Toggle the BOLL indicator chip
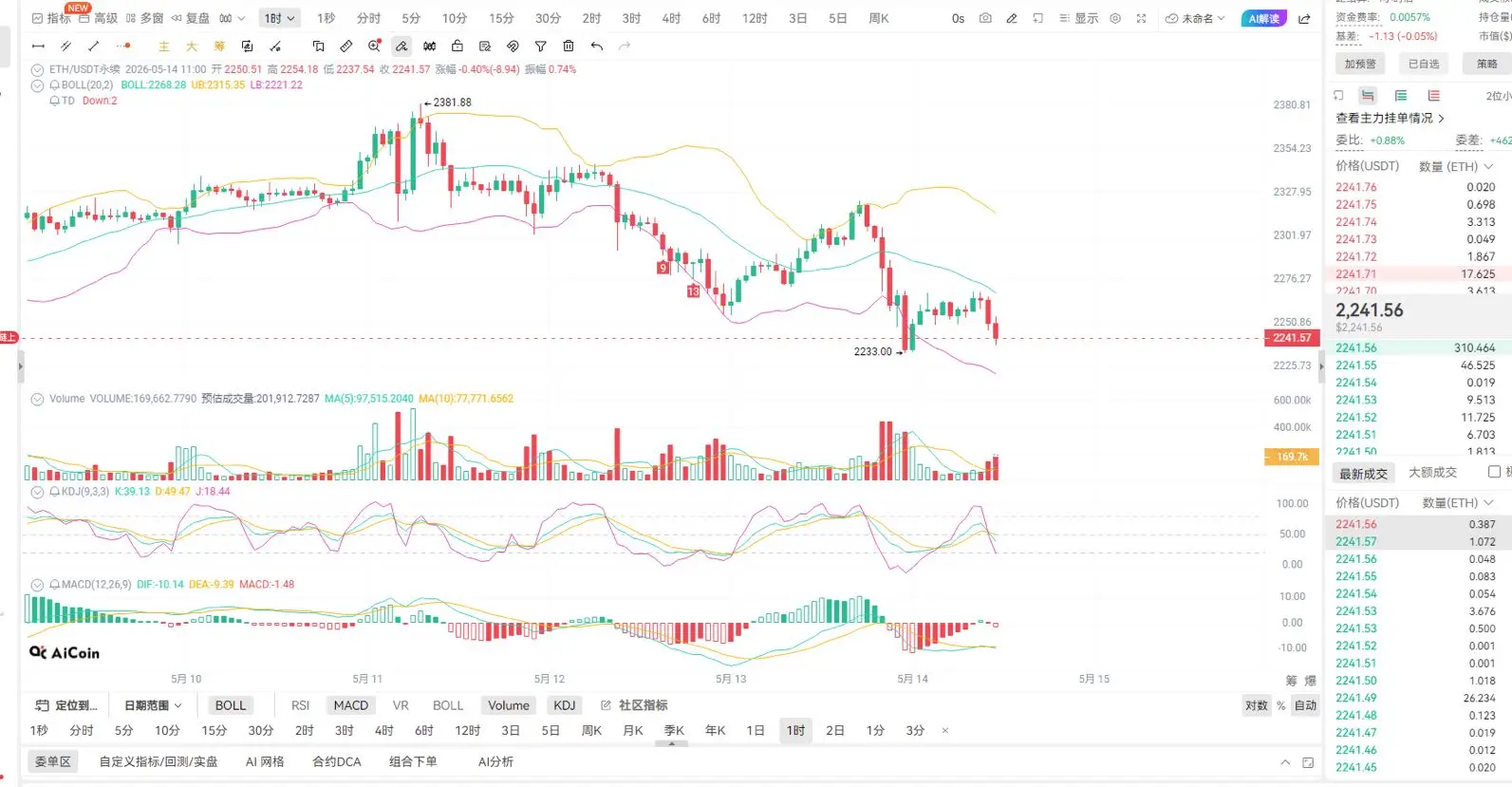The height and width of the screenshot is (787, 1512). [x=231, y=705]
